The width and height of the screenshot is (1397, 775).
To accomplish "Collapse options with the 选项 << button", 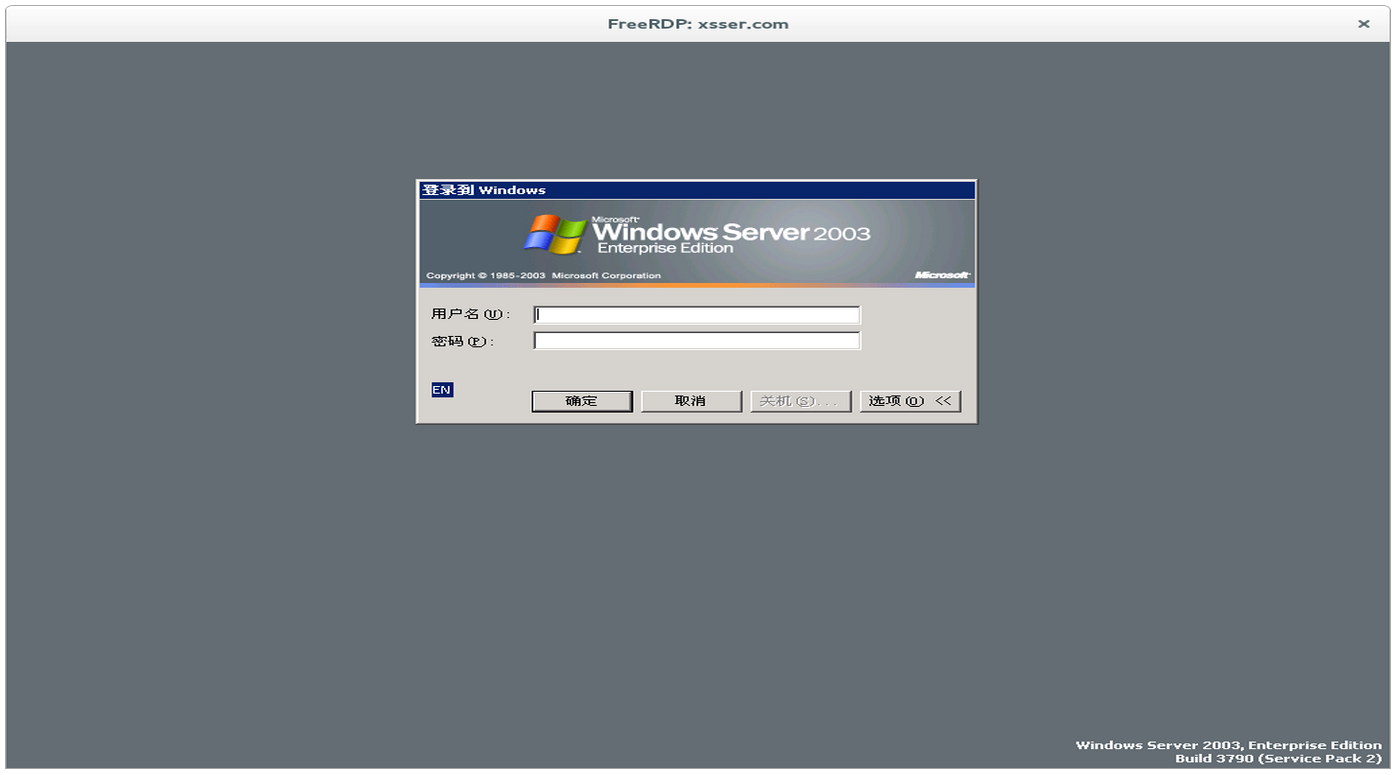I will point(911,401).
